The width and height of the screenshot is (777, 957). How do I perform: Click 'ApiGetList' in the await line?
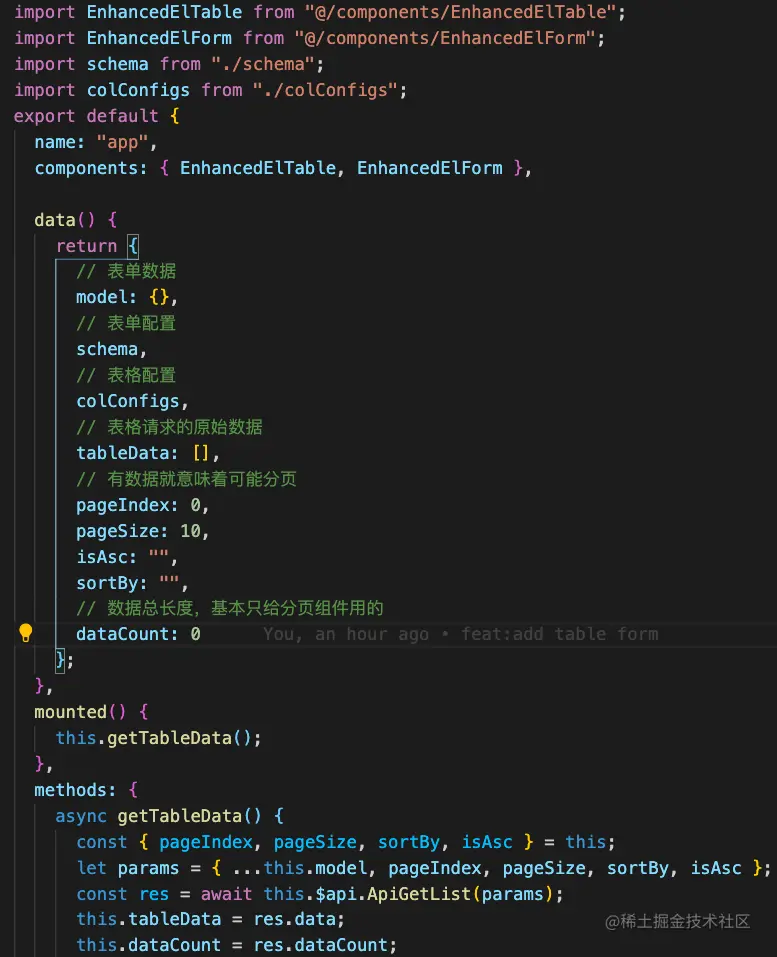tap(419, 894)
